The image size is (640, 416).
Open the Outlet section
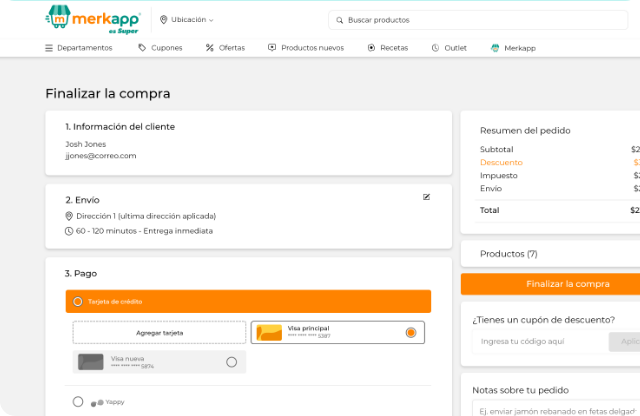click(x=456, y=48)
